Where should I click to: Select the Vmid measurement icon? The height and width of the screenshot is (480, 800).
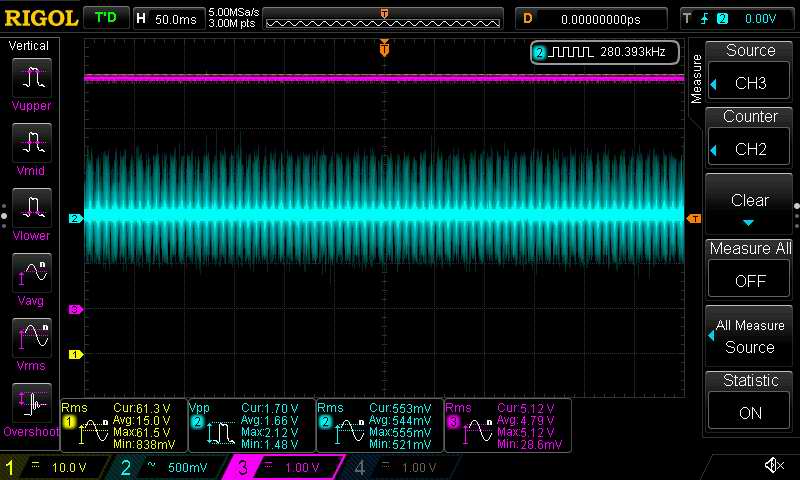pos(32,143)
